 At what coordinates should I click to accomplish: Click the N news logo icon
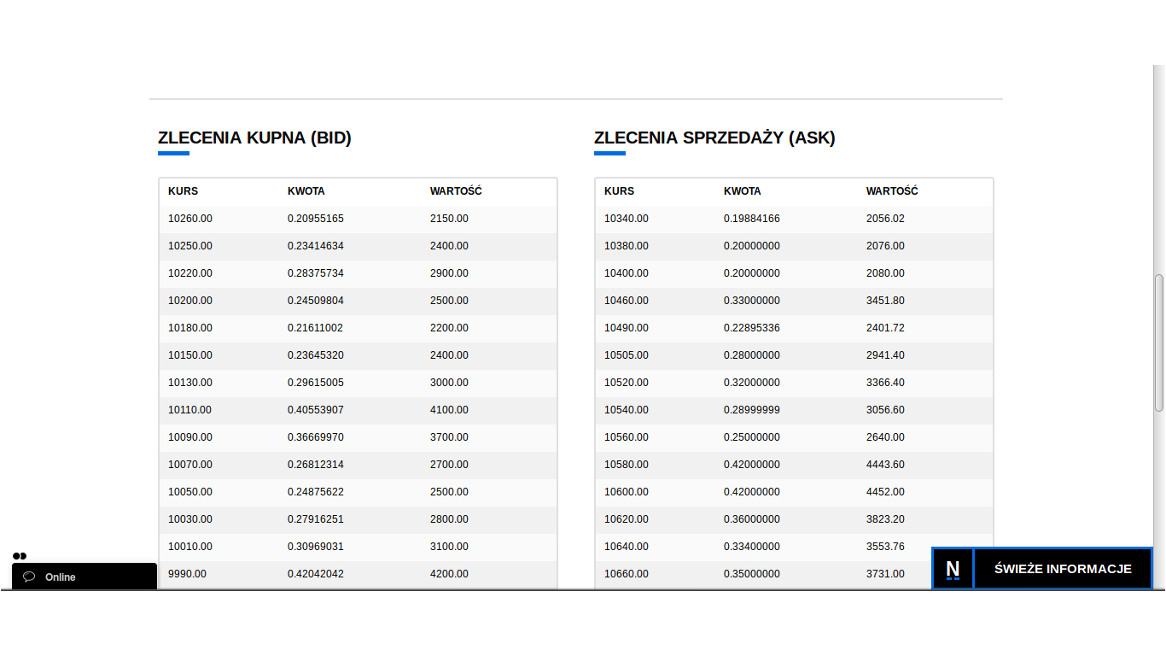[953, 569]
